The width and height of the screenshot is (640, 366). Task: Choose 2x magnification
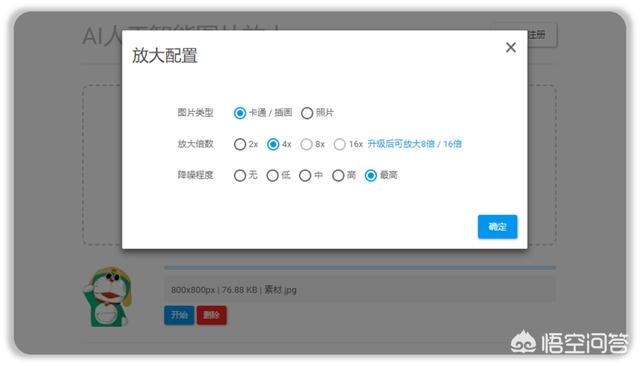tap(240, 144)
